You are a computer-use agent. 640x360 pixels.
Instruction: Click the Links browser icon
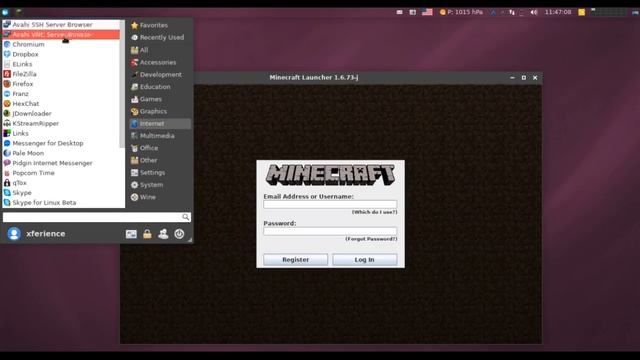coord(7,133)
